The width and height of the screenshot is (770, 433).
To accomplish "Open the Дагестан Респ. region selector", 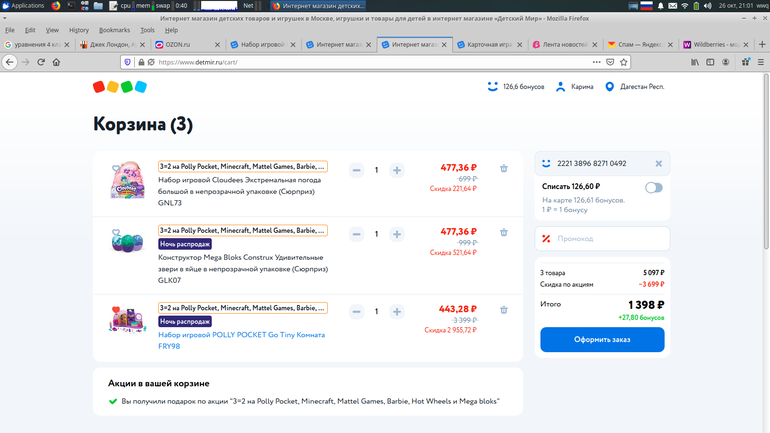I will 635,87.
